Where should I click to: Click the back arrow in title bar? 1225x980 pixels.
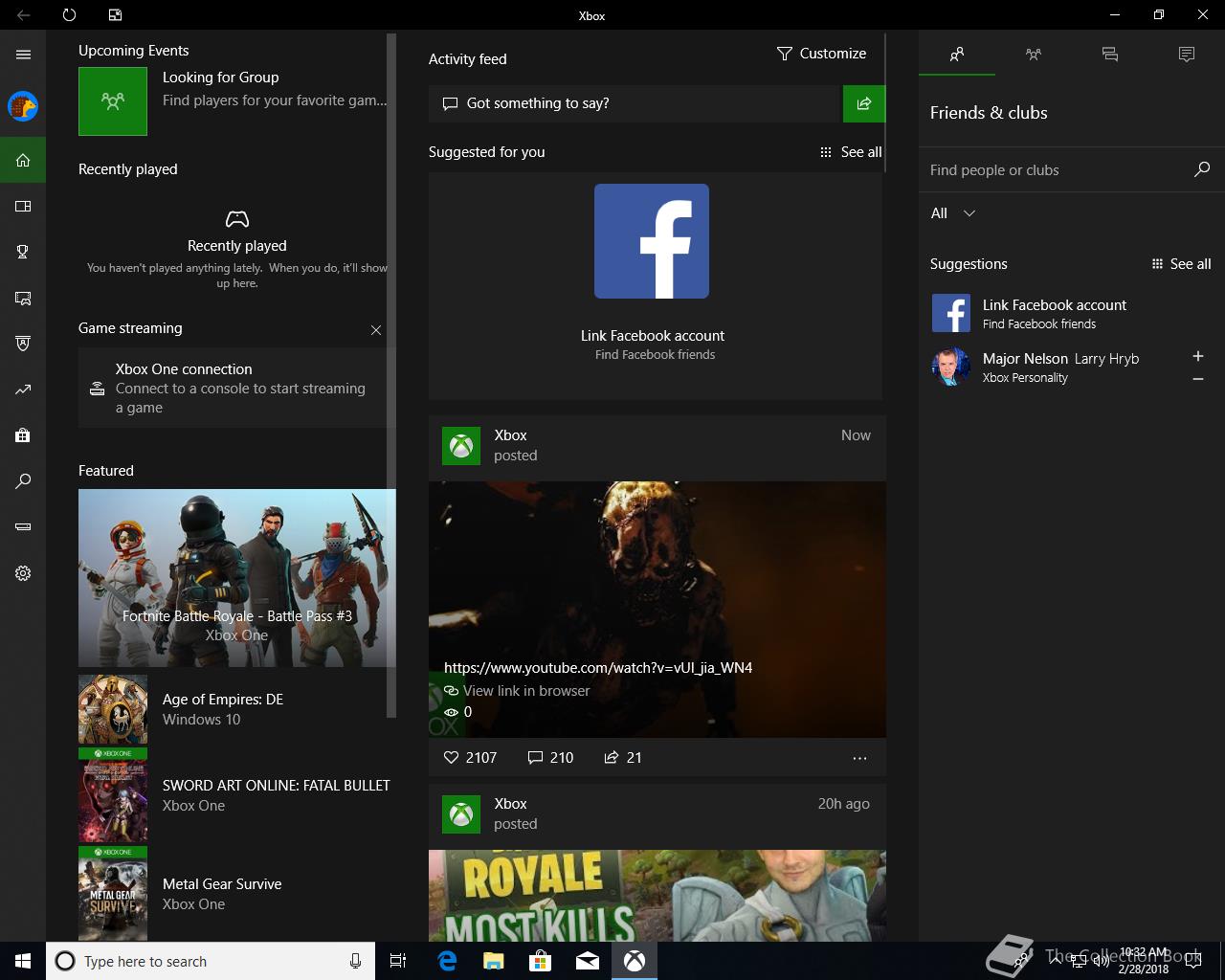(23, 15)
